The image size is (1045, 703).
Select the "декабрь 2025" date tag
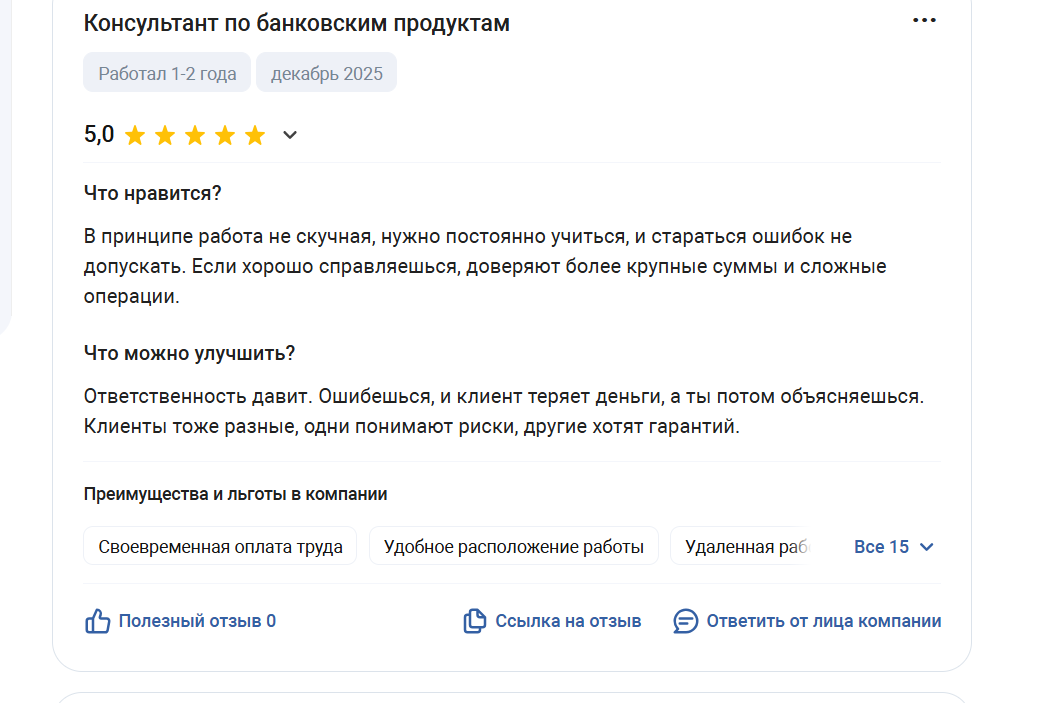click(x=326, y=73)
